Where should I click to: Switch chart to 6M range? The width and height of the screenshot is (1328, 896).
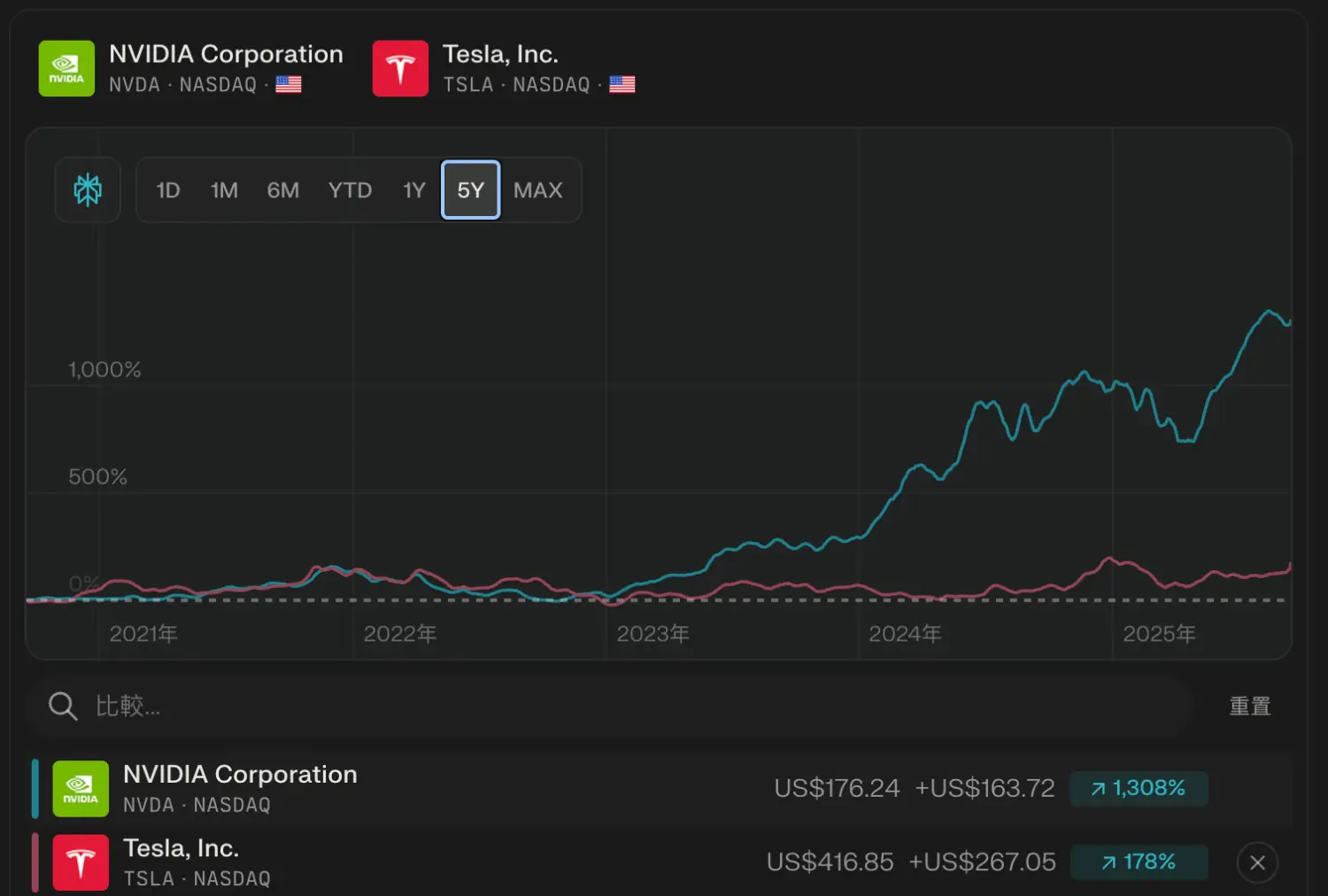pyautogui.click(x=283, y=190)
